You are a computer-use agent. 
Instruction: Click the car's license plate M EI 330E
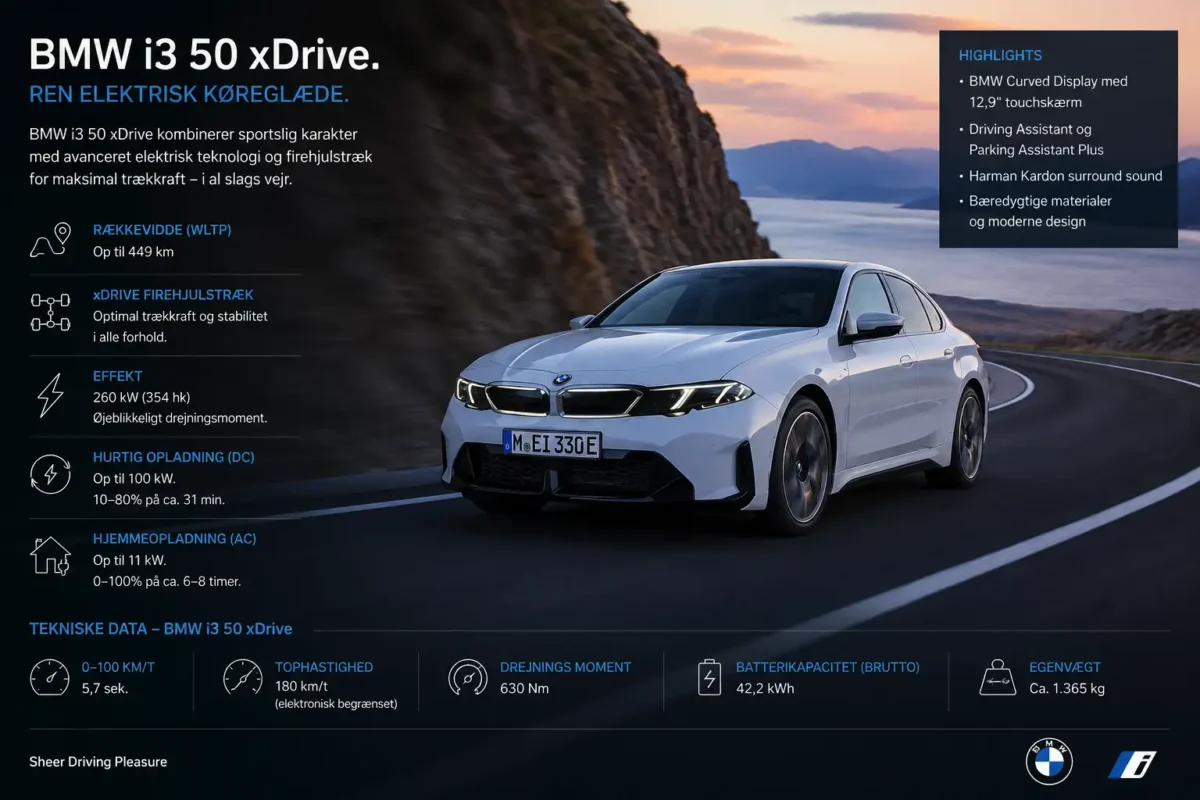click(x=552, y=444)
